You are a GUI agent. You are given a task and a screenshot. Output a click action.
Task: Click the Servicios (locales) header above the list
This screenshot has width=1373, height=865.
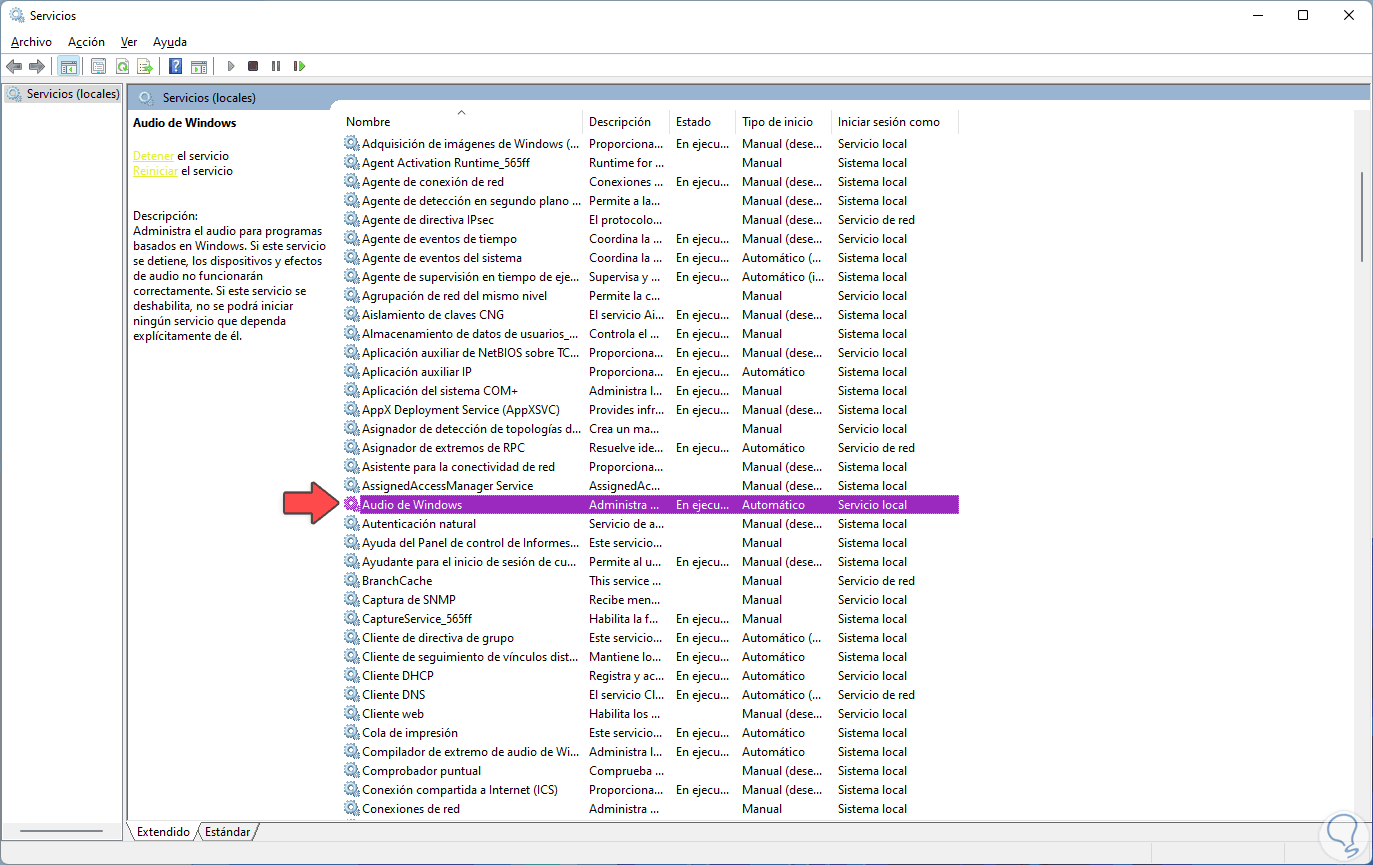209,98
